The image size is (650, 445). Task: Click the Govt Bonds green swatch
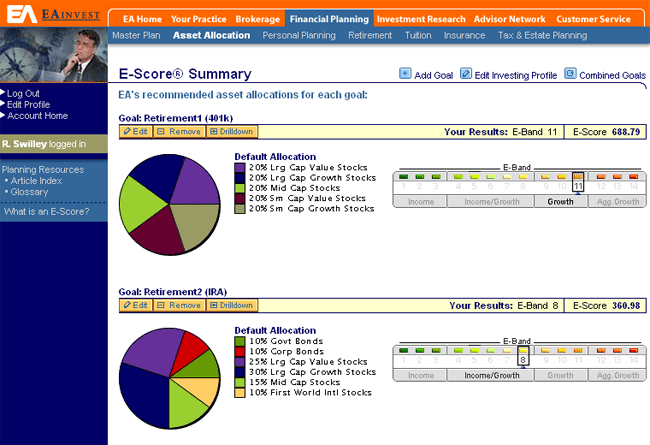pos(240,341)
